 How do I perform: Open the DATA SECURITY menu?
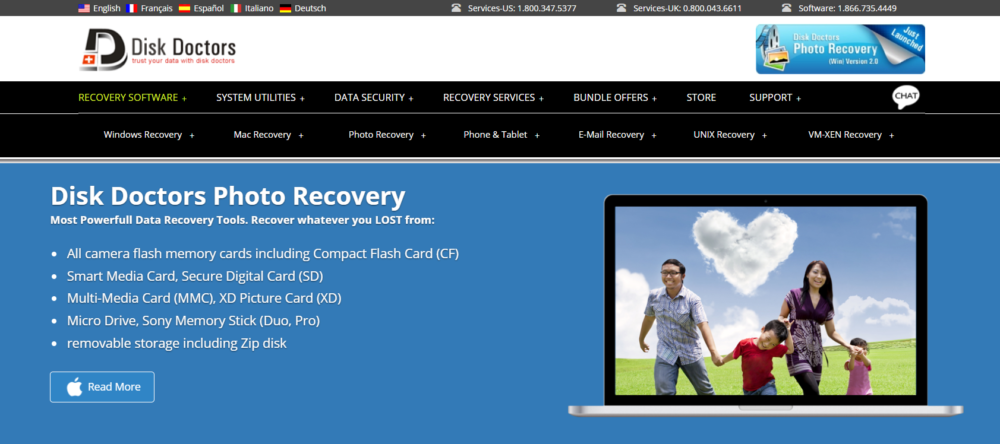[369, 98]
